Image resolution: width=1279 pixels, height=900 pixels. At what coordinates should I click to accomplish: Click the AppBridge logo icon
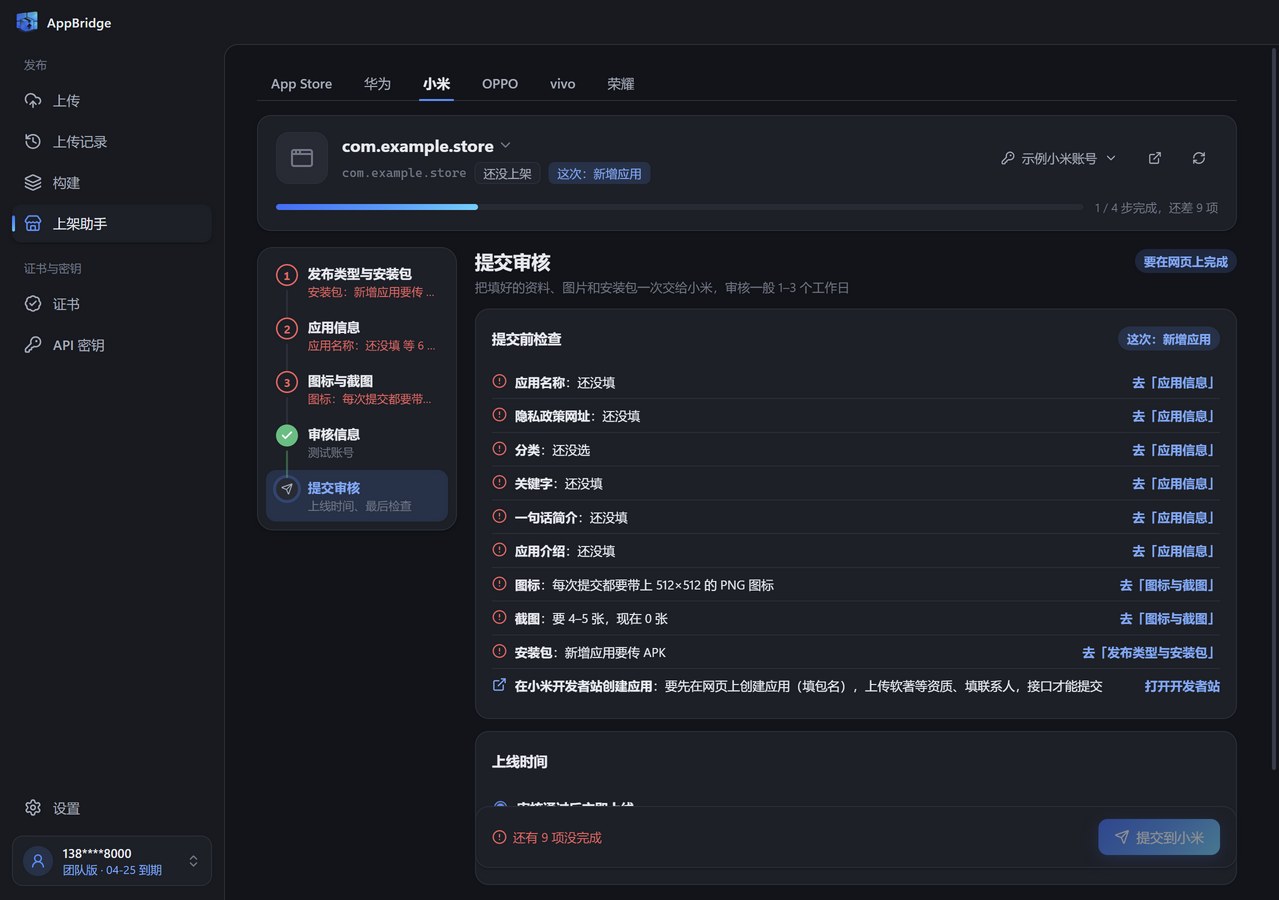point(27,22)
